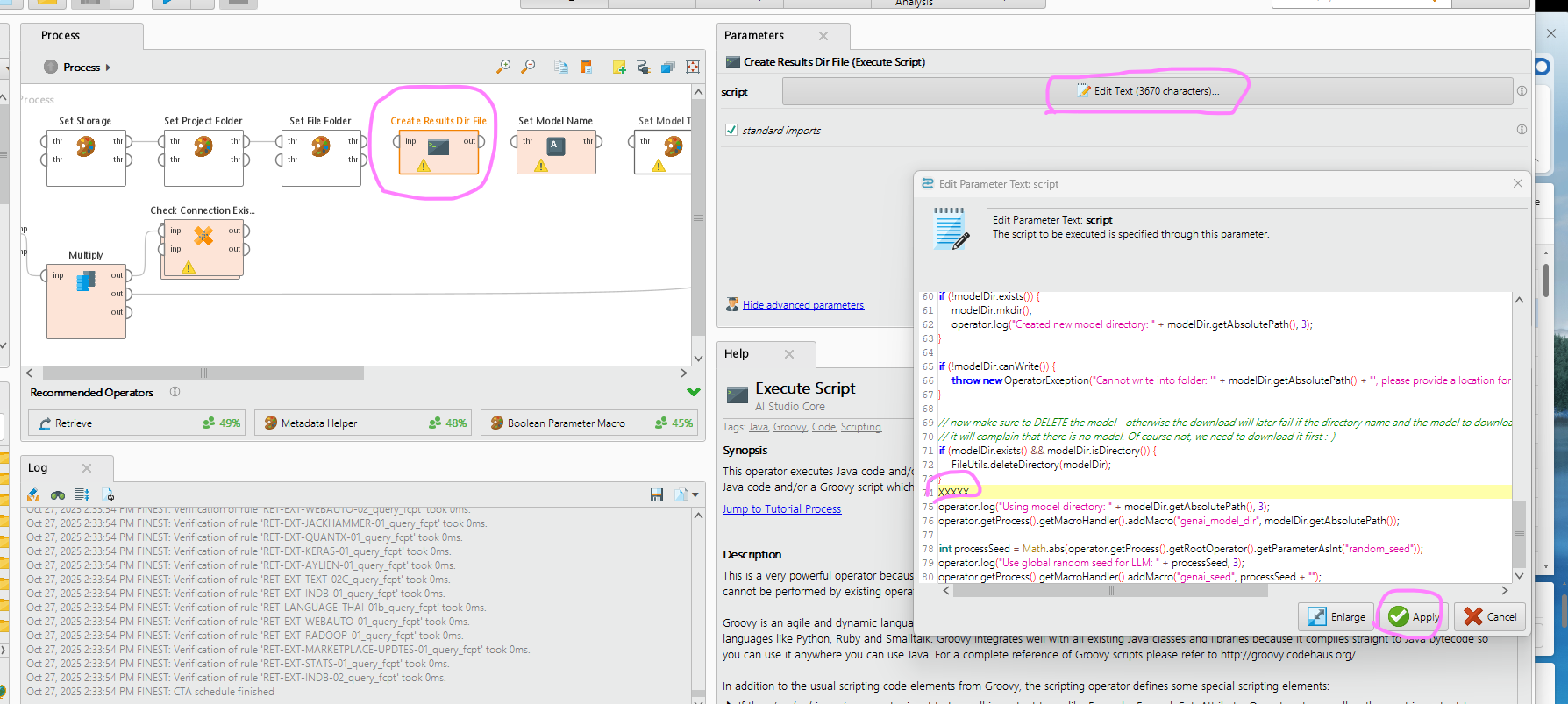Click log entry for RET-LANGUAGE-THAI-01b rule
This screenshot has width=1568, height=704.
tap(256, 608)
